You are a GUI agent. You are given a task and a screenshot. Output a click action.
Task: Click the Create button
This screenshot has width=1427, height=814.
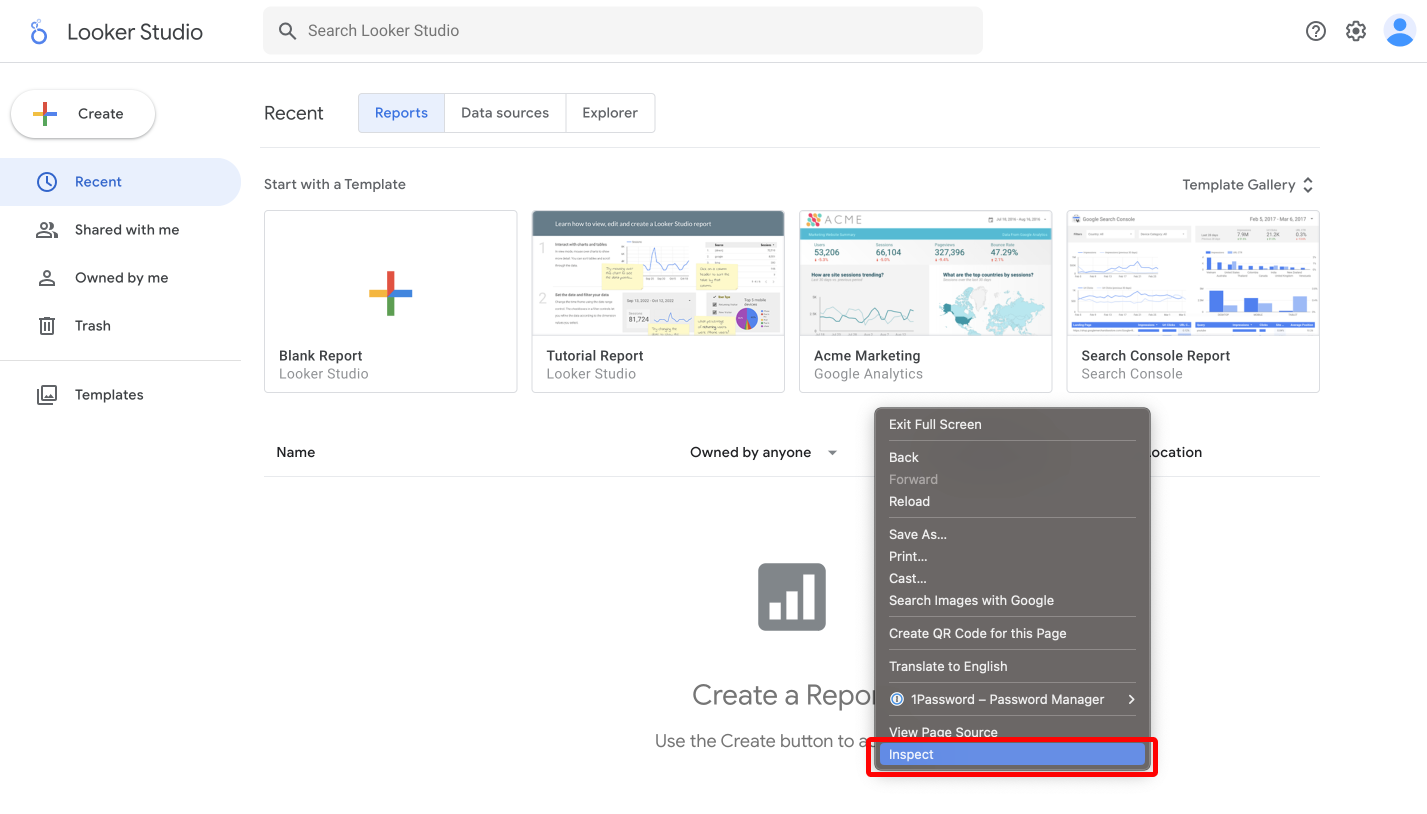(x=83, y=114)
